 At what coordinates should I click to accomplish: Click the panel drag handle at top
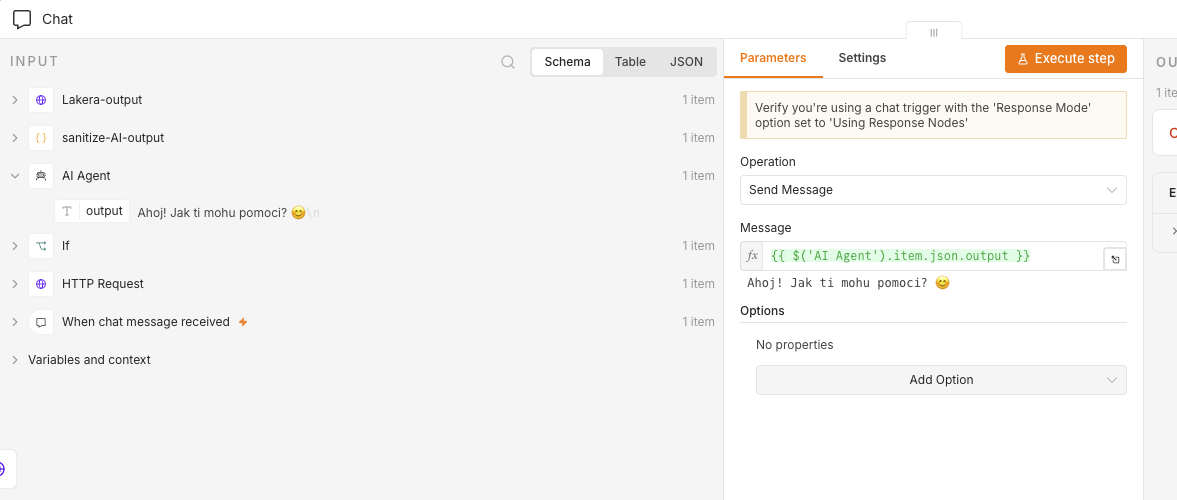(x=934, y=32)
